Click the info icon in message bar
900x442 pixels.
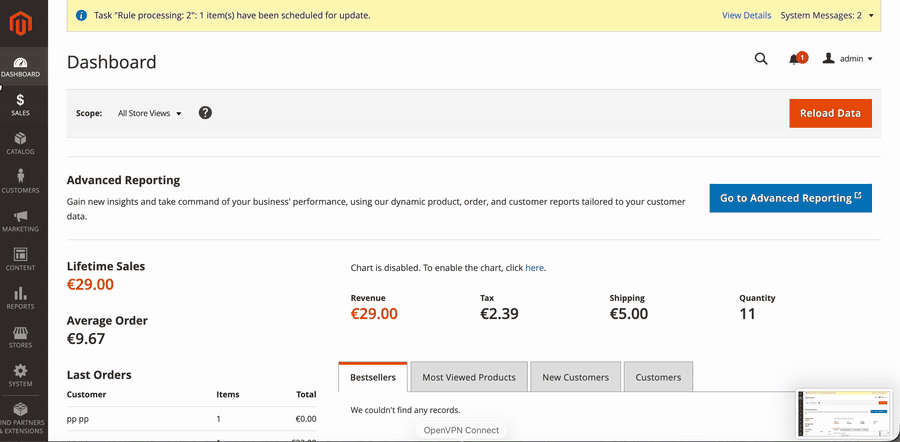point(82,15)
